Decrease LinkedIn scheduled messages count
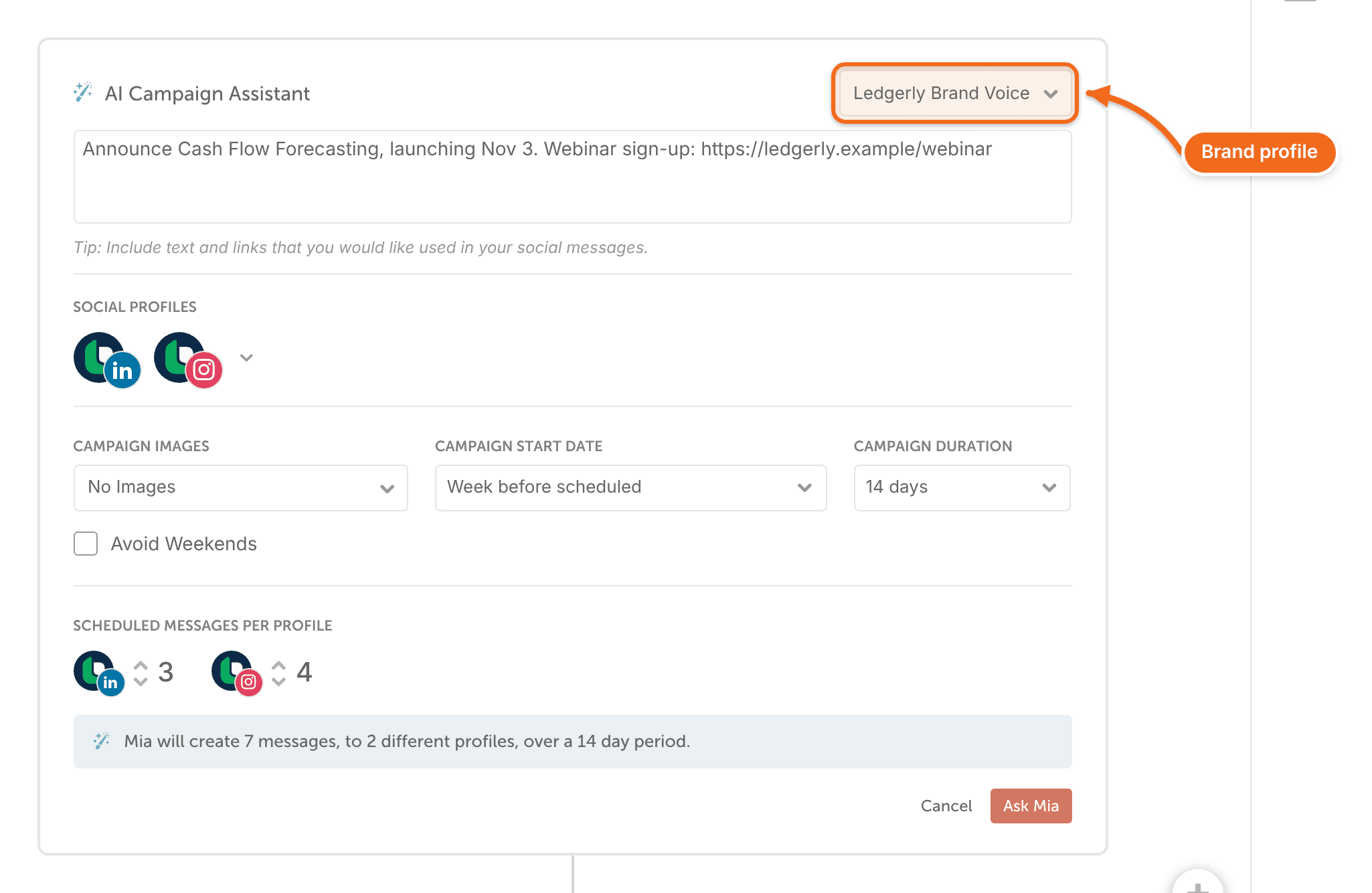The height and width of the screenshot is (893, 1372). point(141,681)
